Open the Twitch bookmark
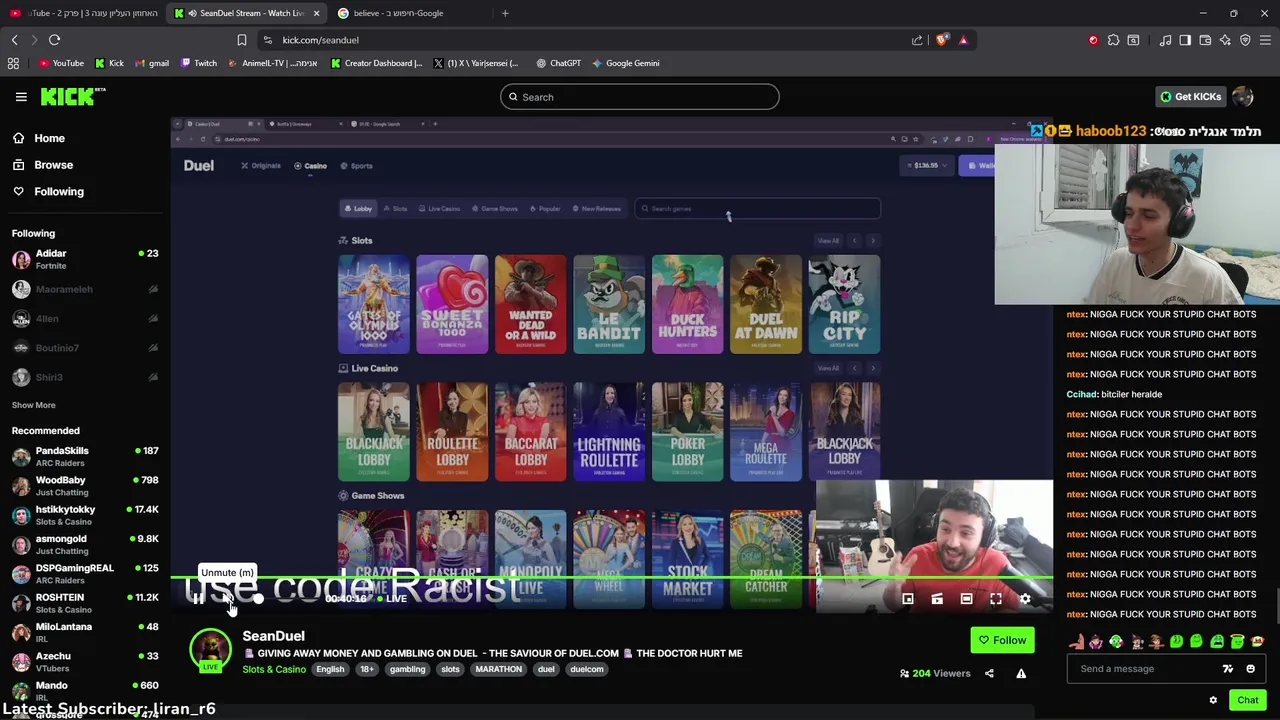 (x=198, y=63)
